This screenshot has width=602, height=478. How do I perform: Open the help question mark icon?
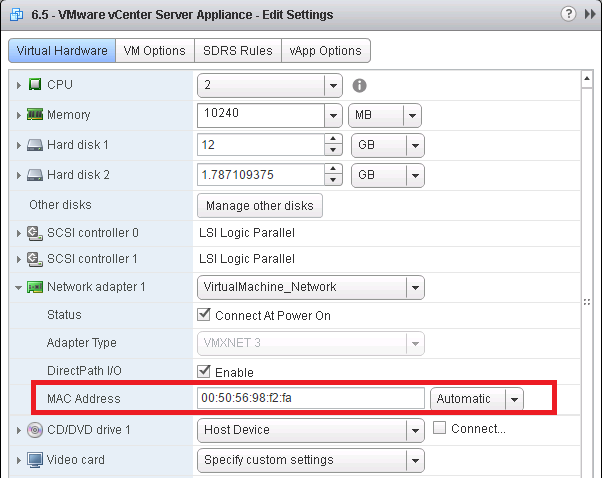(x=568, y=14)
